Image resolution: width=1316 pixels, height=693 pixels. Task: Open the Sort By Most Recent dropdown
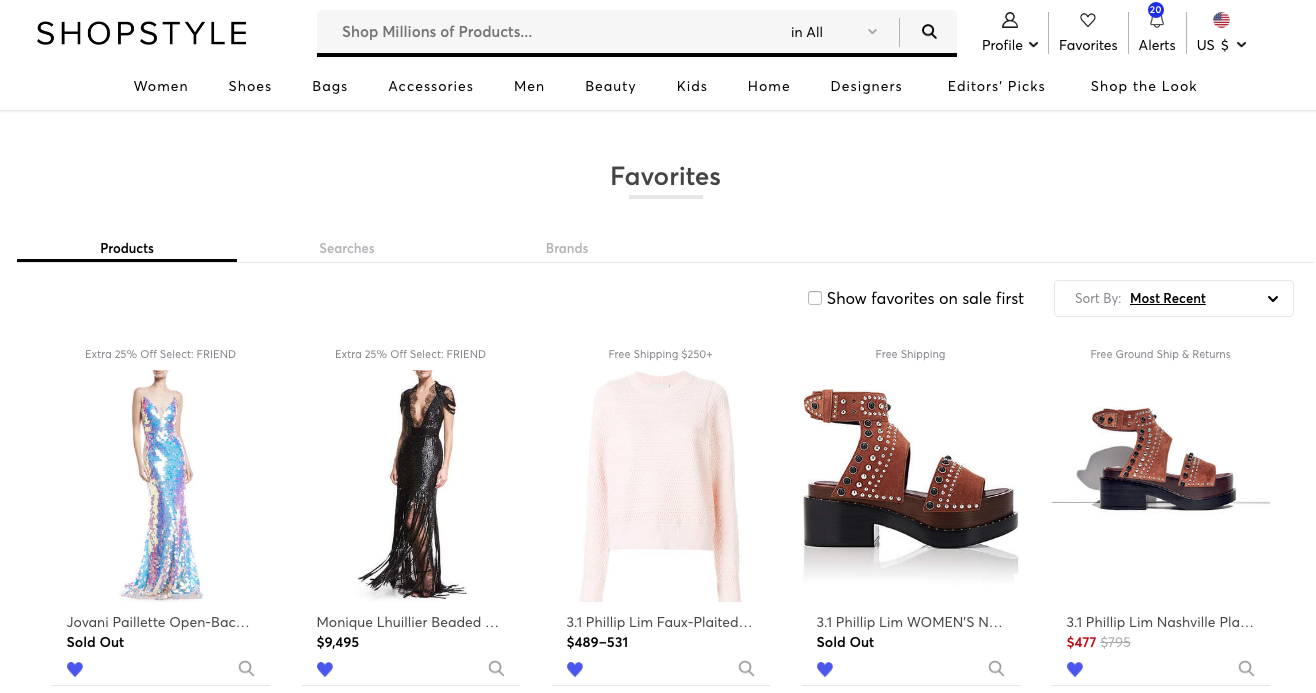[x=1173, y=298]
